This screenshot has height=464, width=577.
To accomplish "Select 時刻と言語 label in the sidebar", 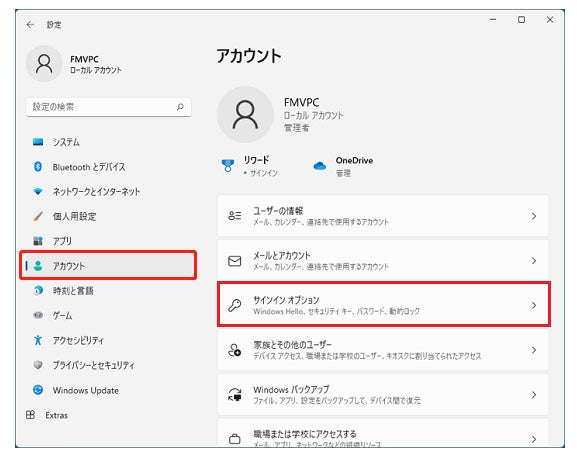I will (x=73, y=291).
